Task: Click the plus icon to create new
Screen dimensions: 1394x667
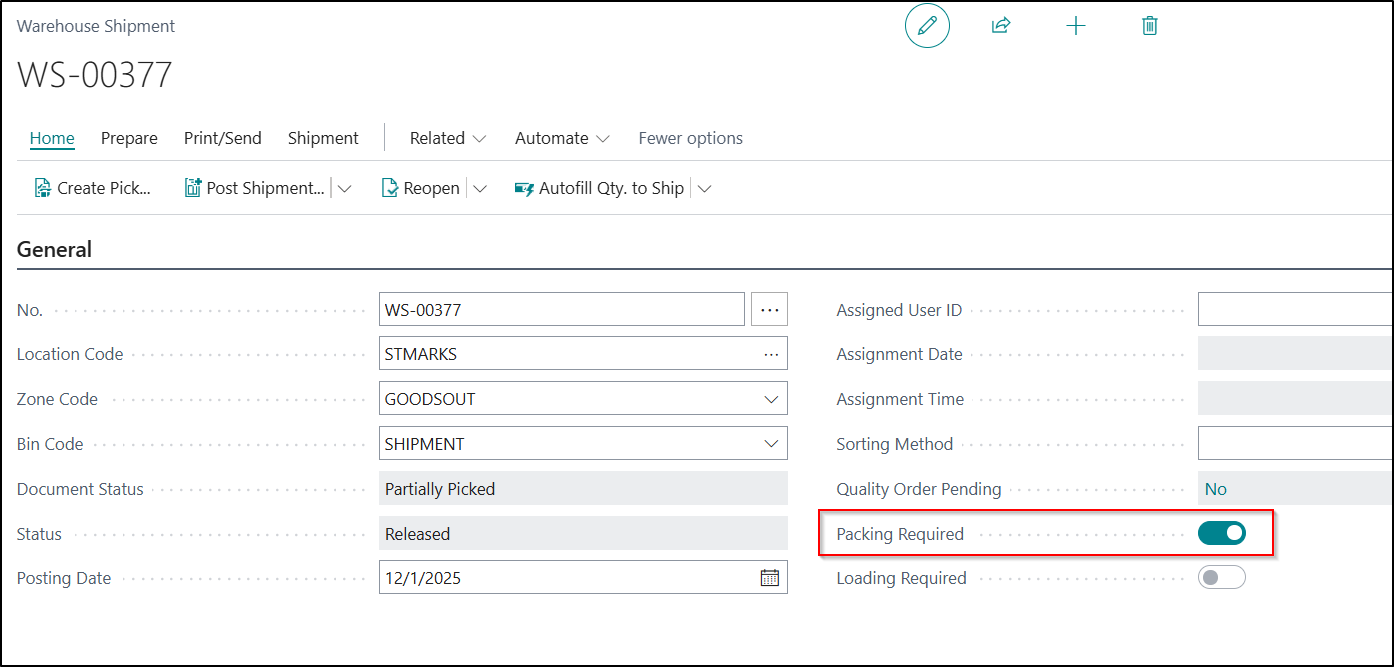Action: [x=1076, y=26]
